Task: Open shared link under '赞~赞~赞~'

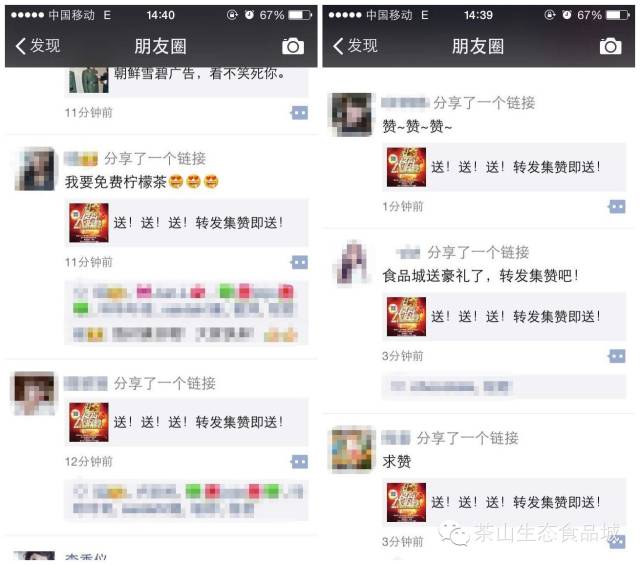Action: pyautogui.click(x=504, y=167)
